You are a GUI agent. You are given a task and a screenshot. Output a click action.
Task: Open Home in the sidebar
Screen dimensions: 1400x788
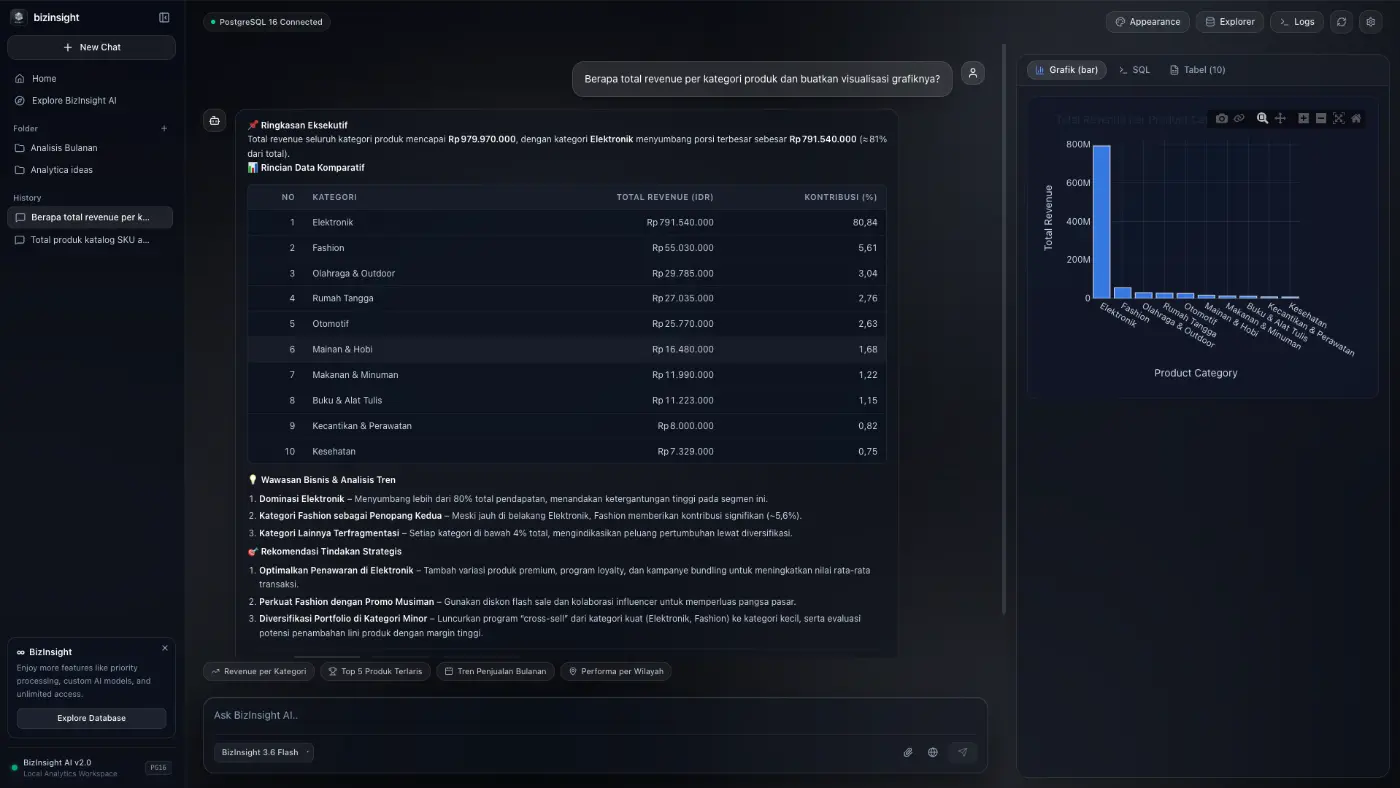(x=91, y=78)
